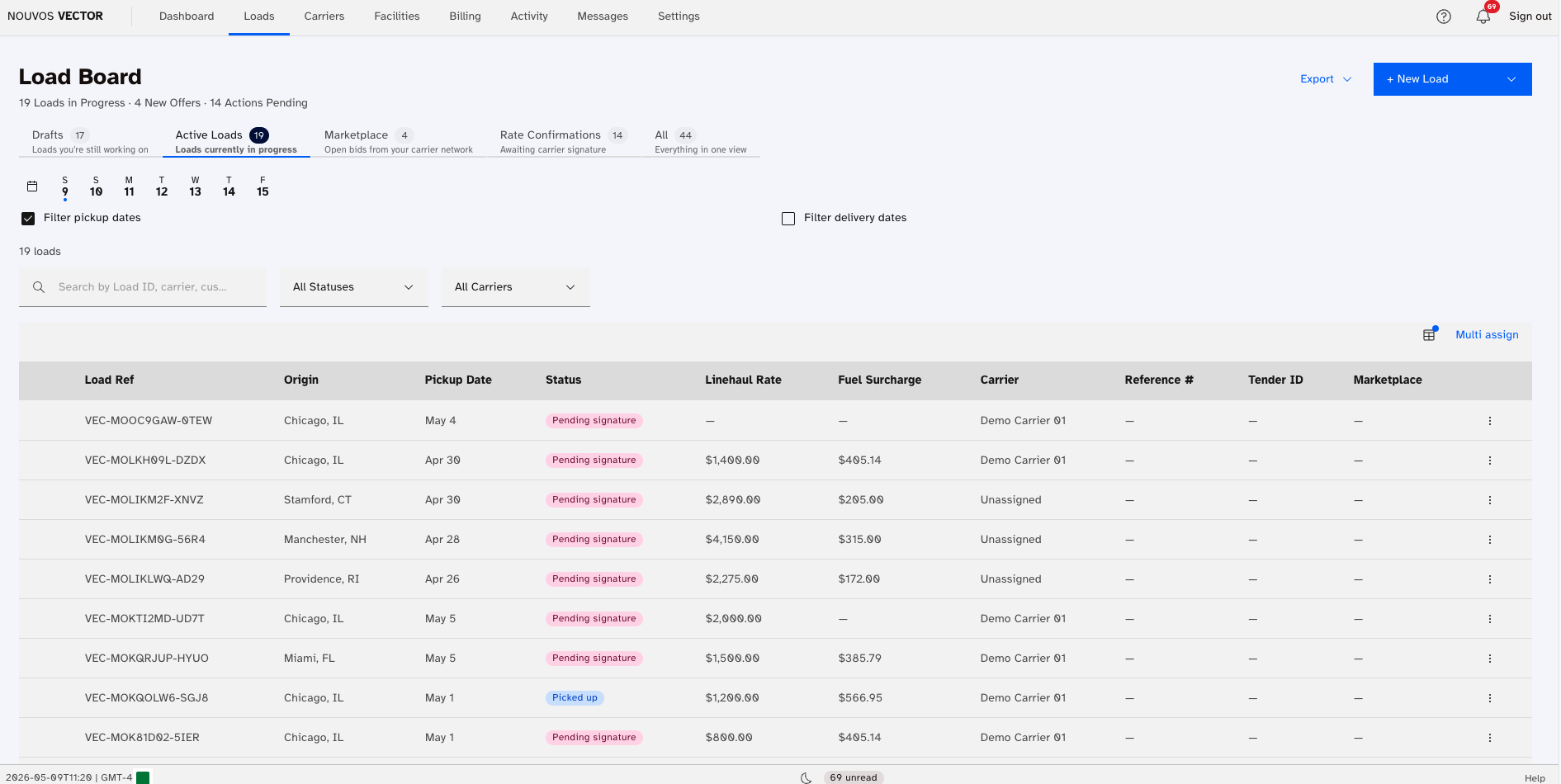Sort by Status column header
Viewport: 1561px width, 784px height.
pos(563,380)
